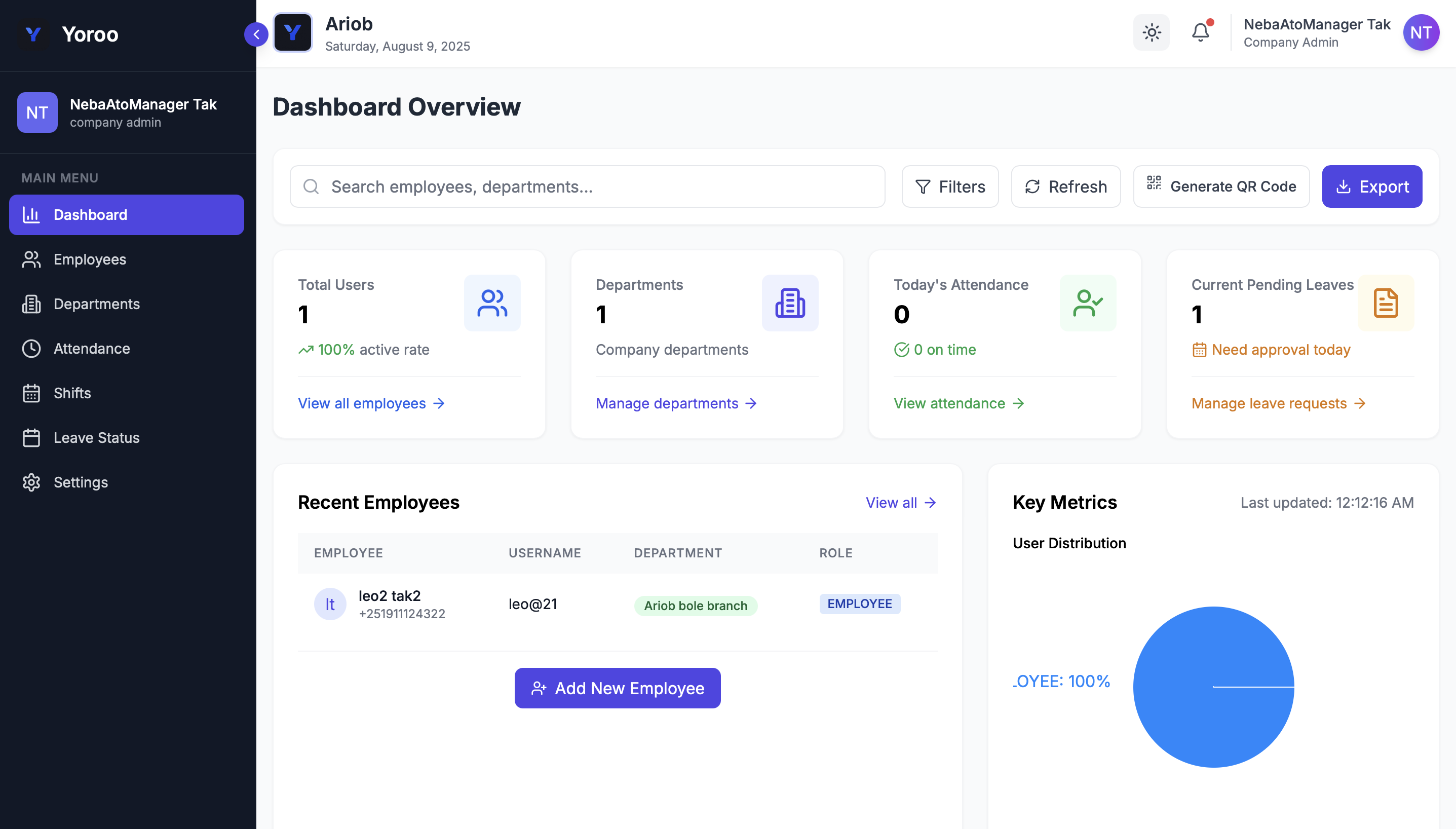Select the Employees icon in the sidebar
1456x829 pixels.
[31, 259]
